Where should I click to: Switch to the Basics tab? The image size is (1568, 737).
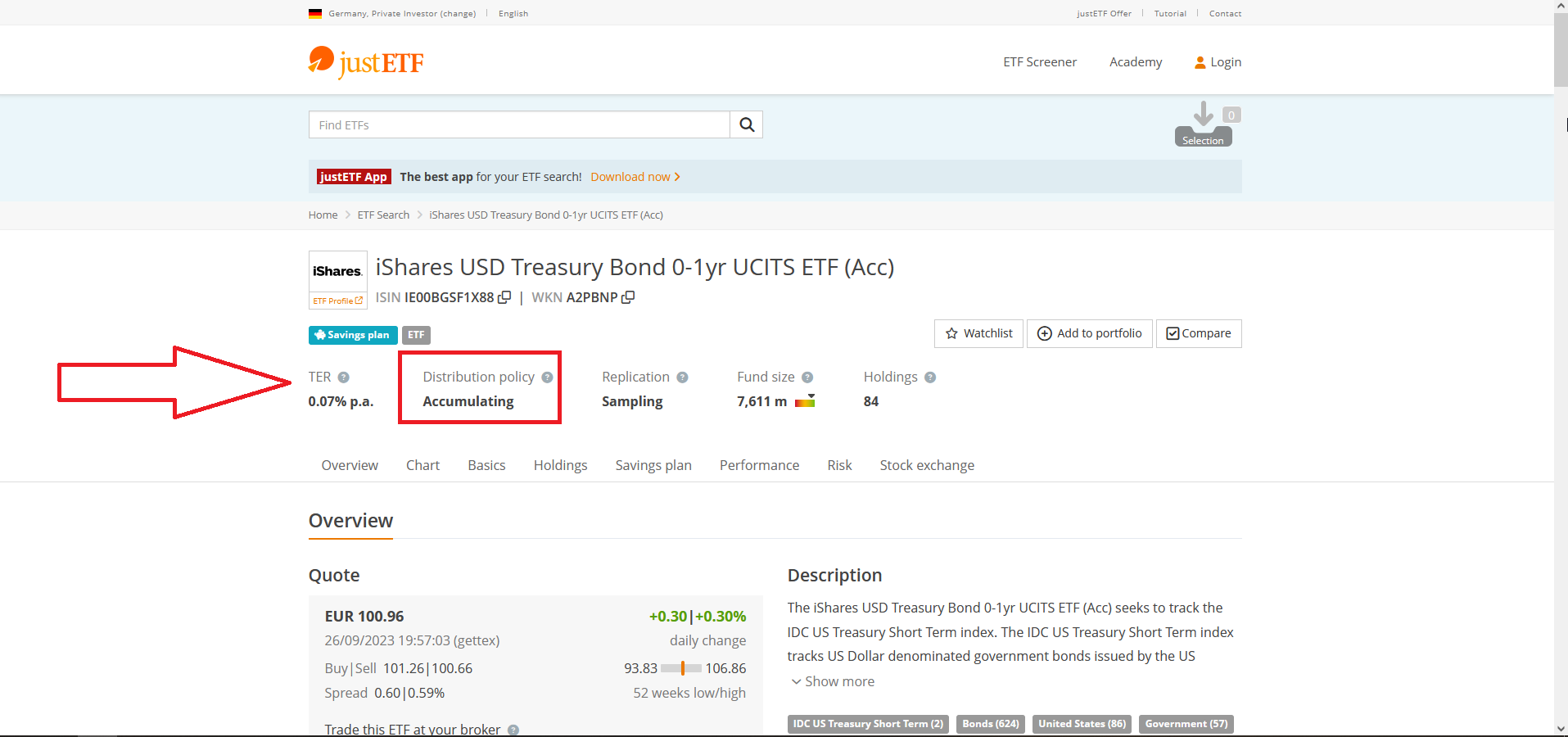(486, 465)
